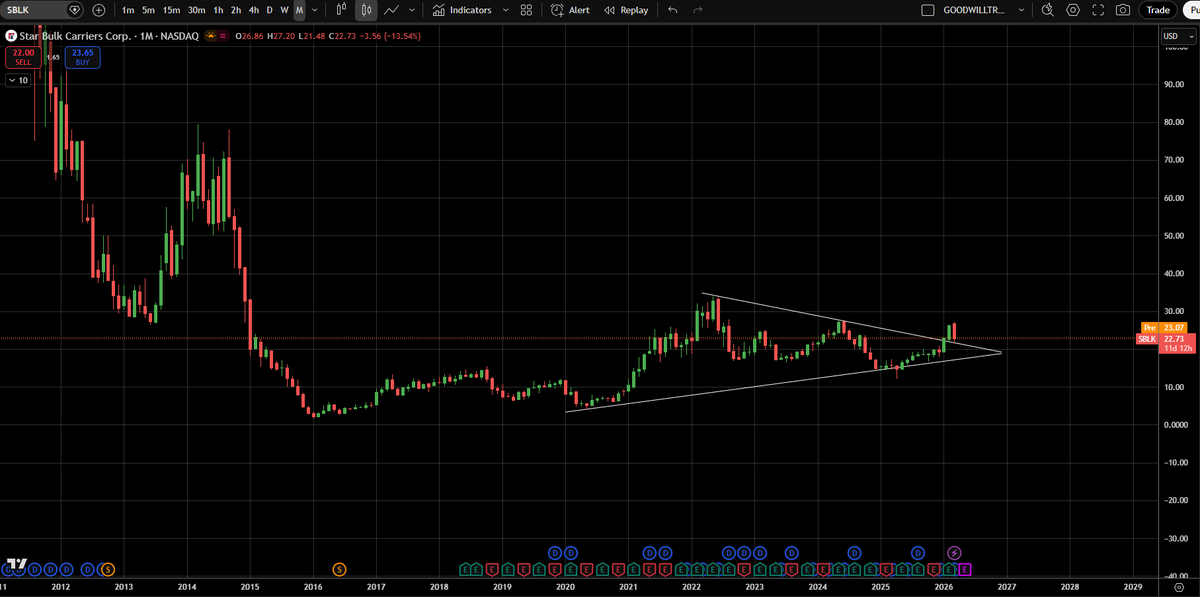1200x597 pixels.
Task: Select the 15m timeframe
Action: [171, 10]
